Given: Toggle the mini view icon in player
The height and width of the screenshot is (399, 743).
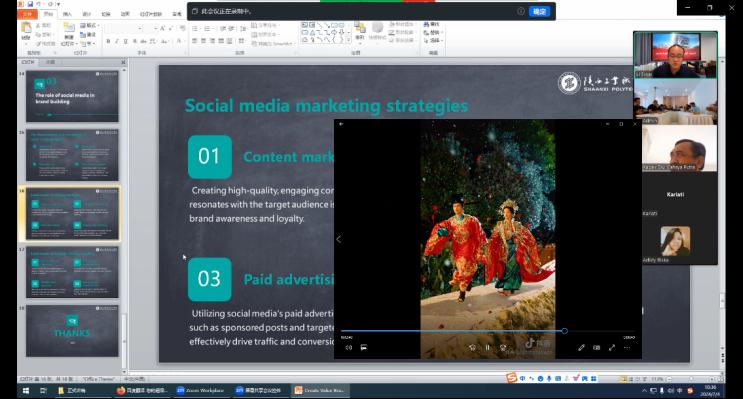Looking at the screenshot, I should click(597, 348).
